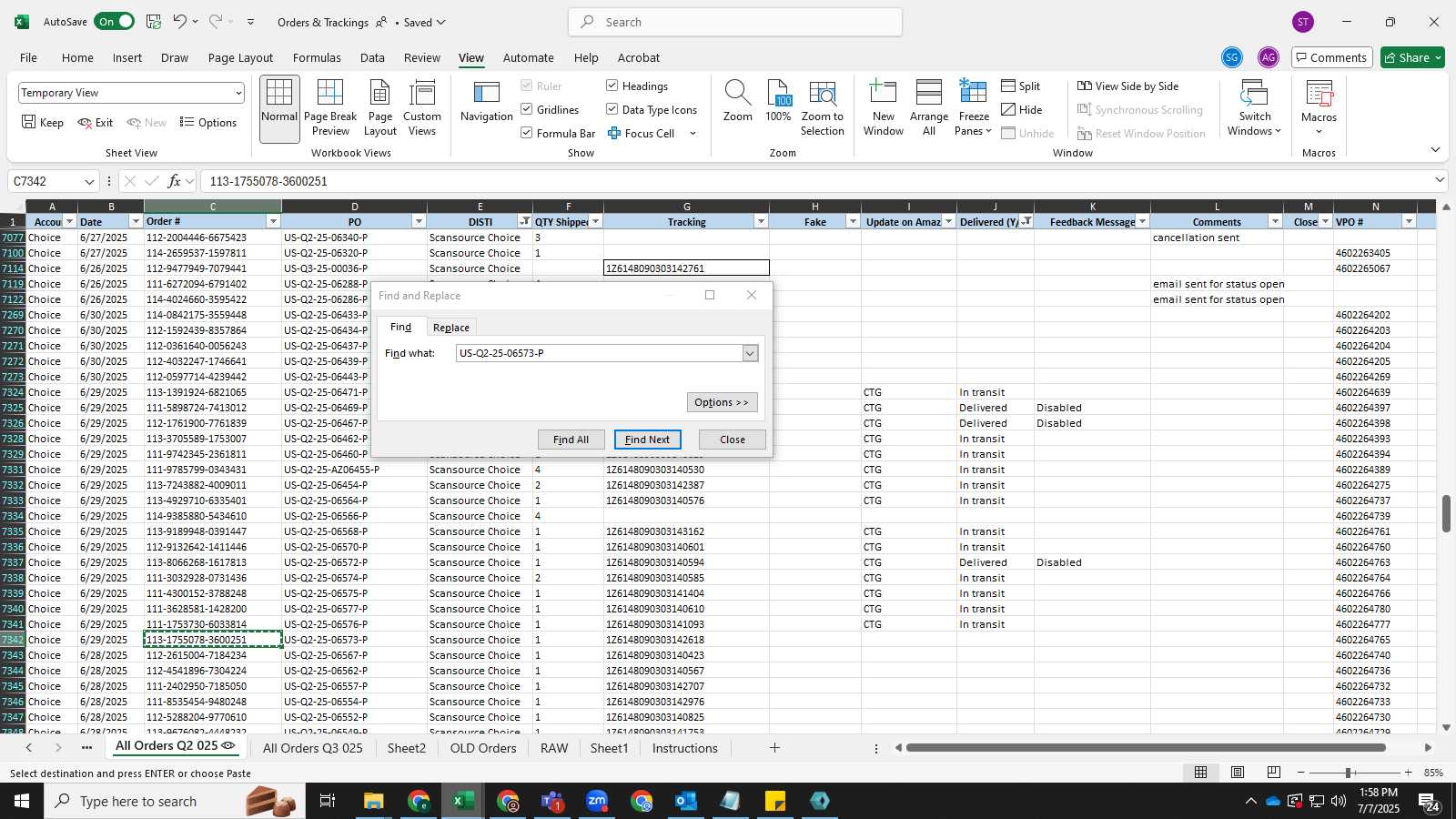Open Page Break Preview view
Image resolution: width=1456 pixels, height=819 pixels.
[330, 108]
